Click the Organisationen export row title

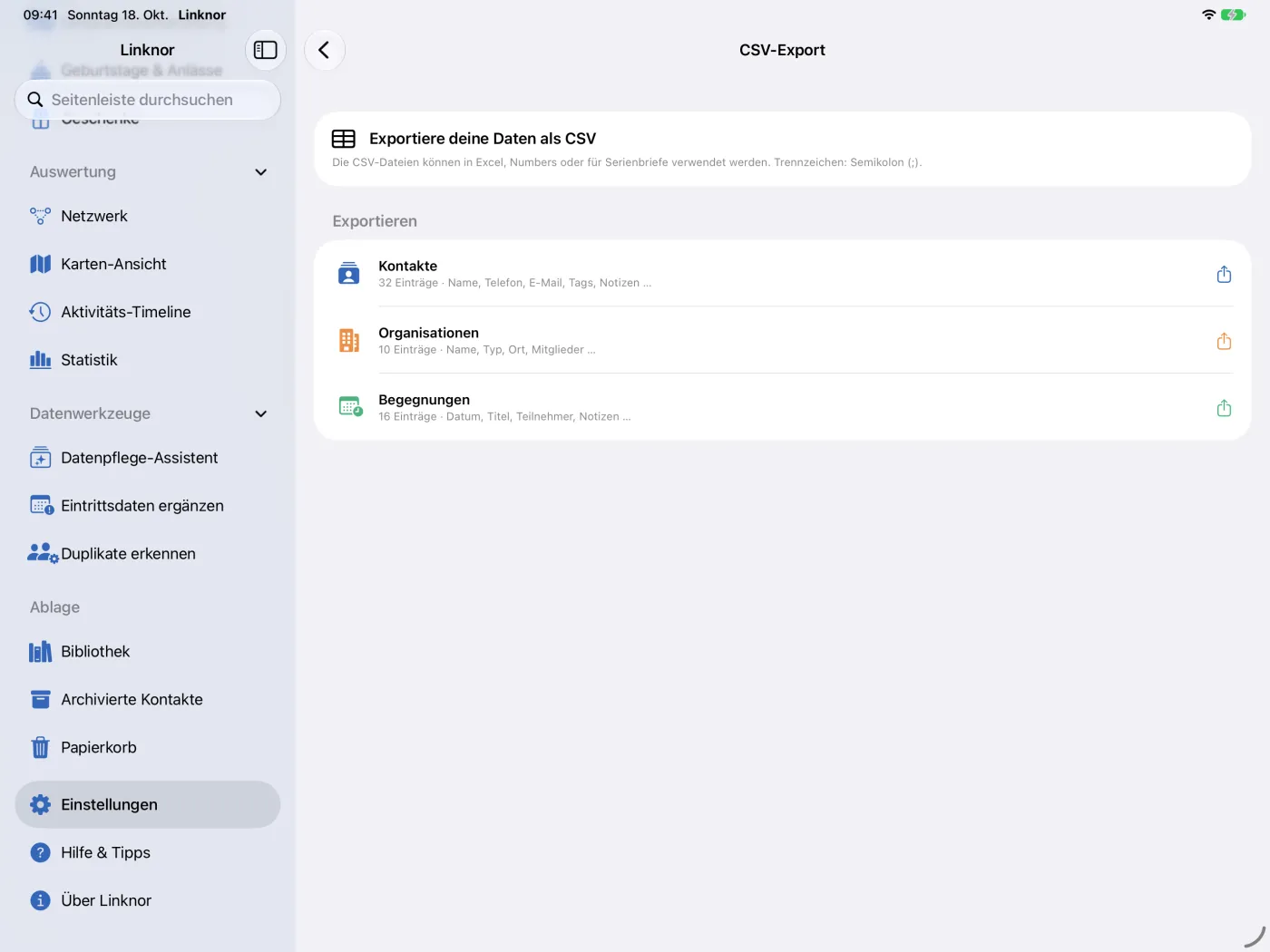pos(428,333)
